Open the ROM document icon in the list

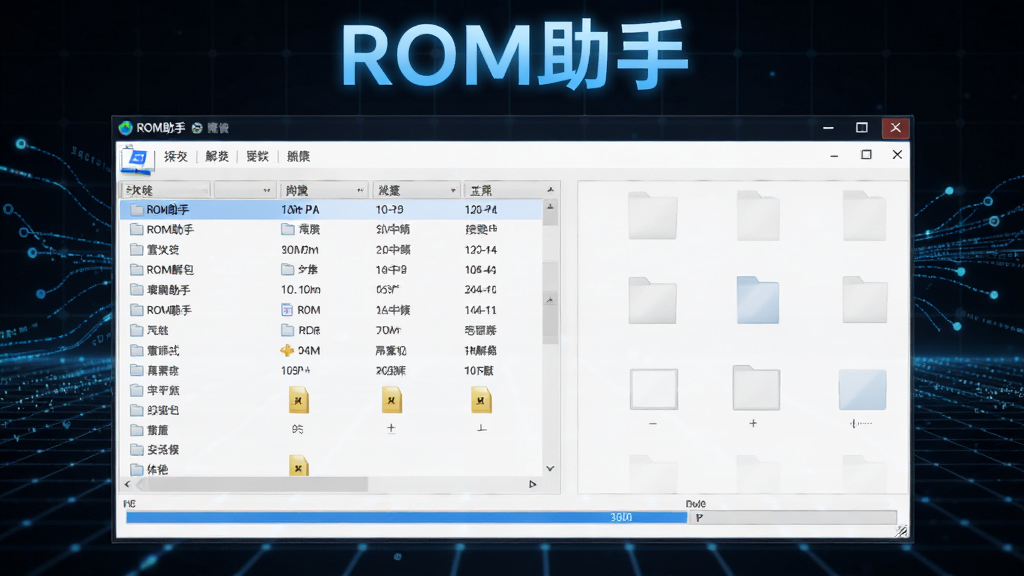(x=287, y=310)
